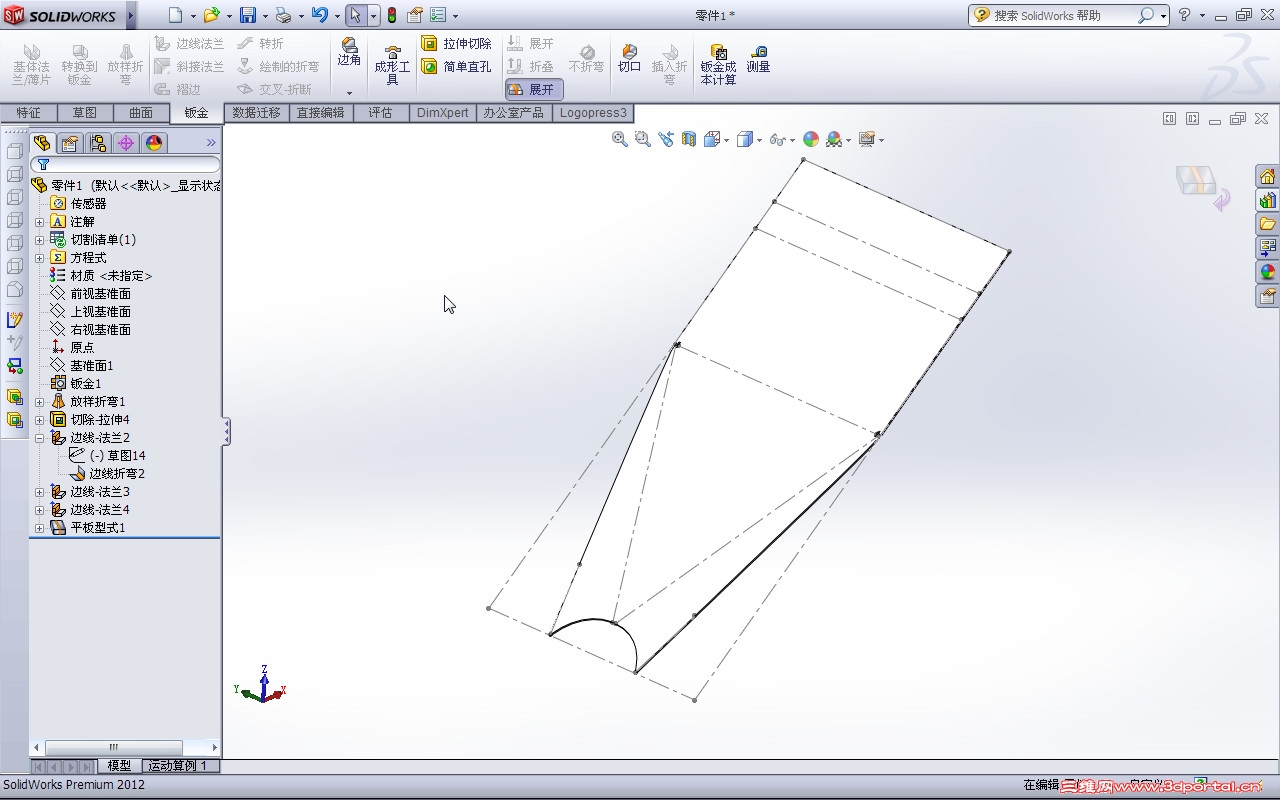Screen dimensions: 1280x800
Task: Switch to the 运动算例 1 motion study tab
Action: [178, 766]
